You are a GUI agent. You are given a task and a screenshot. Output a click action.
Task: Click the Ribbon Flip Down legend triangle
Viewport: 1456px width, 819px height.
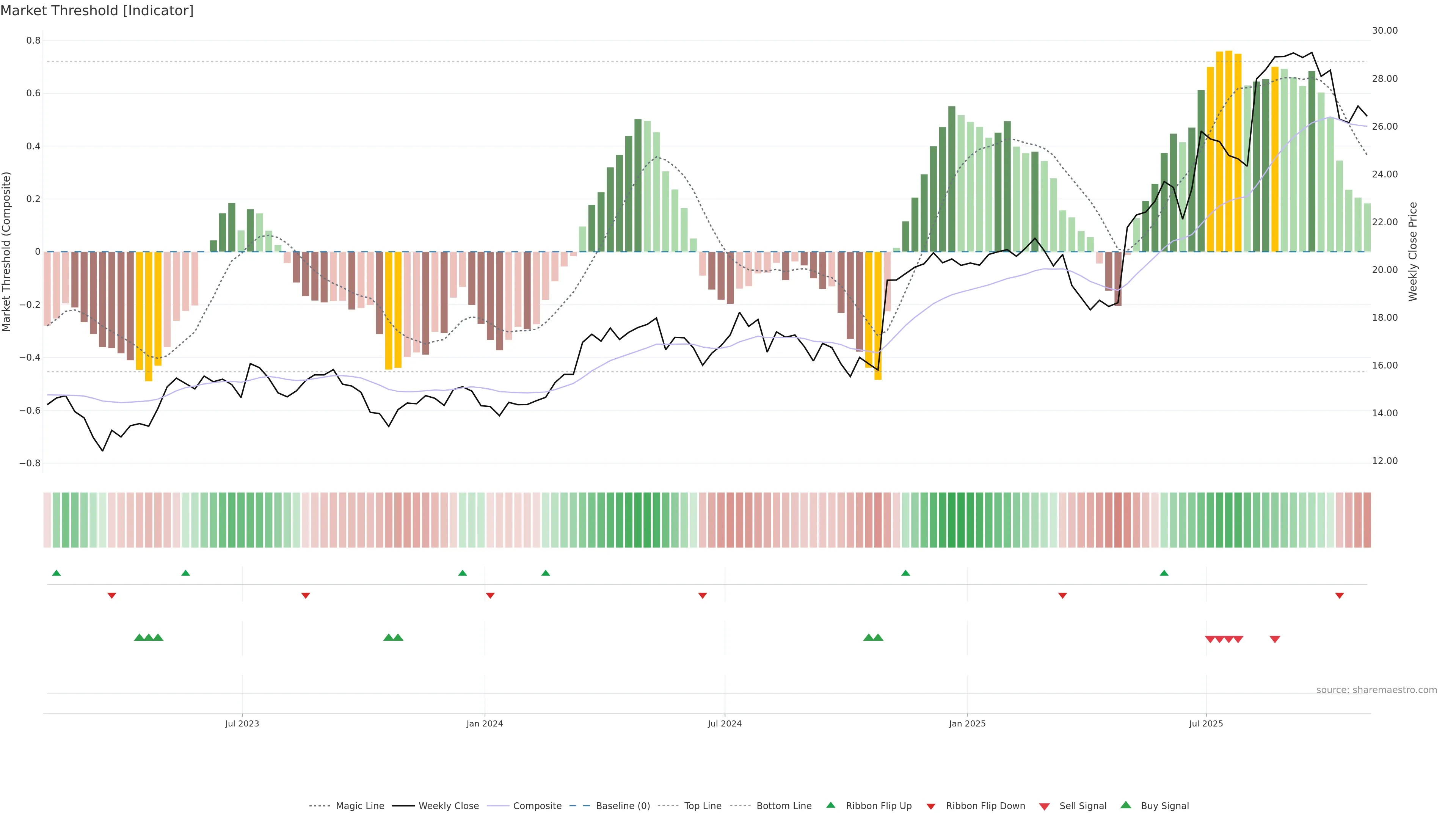tap(930, 806)
